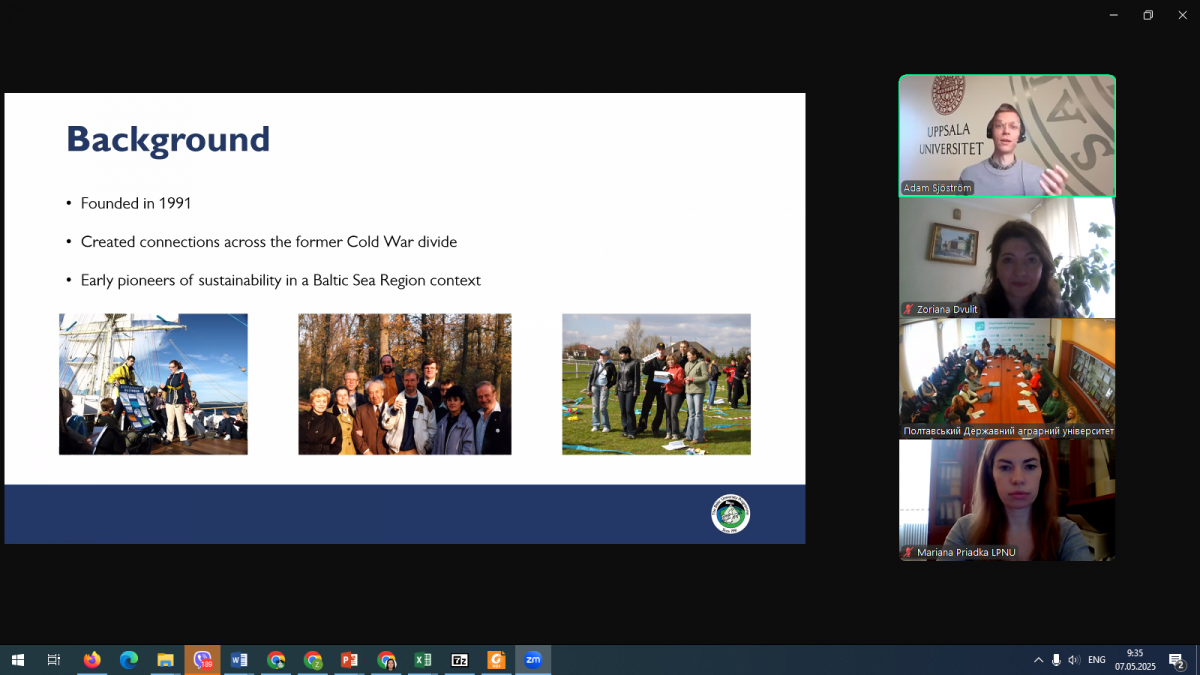The width and height of the screenshot is (1200, 675).
Task: Switch to Microsoft Word in the taskbar
Action: click(239, 660)
